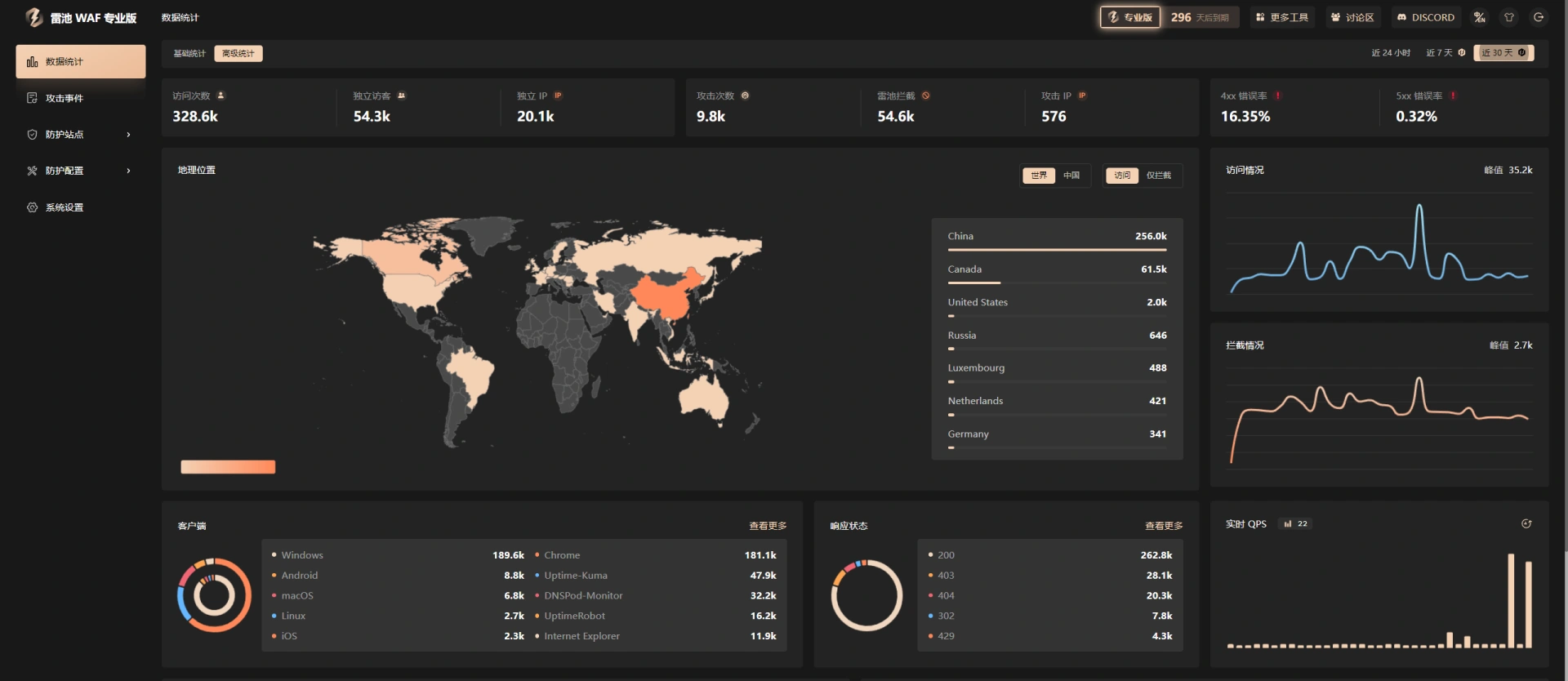Click the China progress bar in country list
The image size is (1568, 681).
pos(1057,250)
